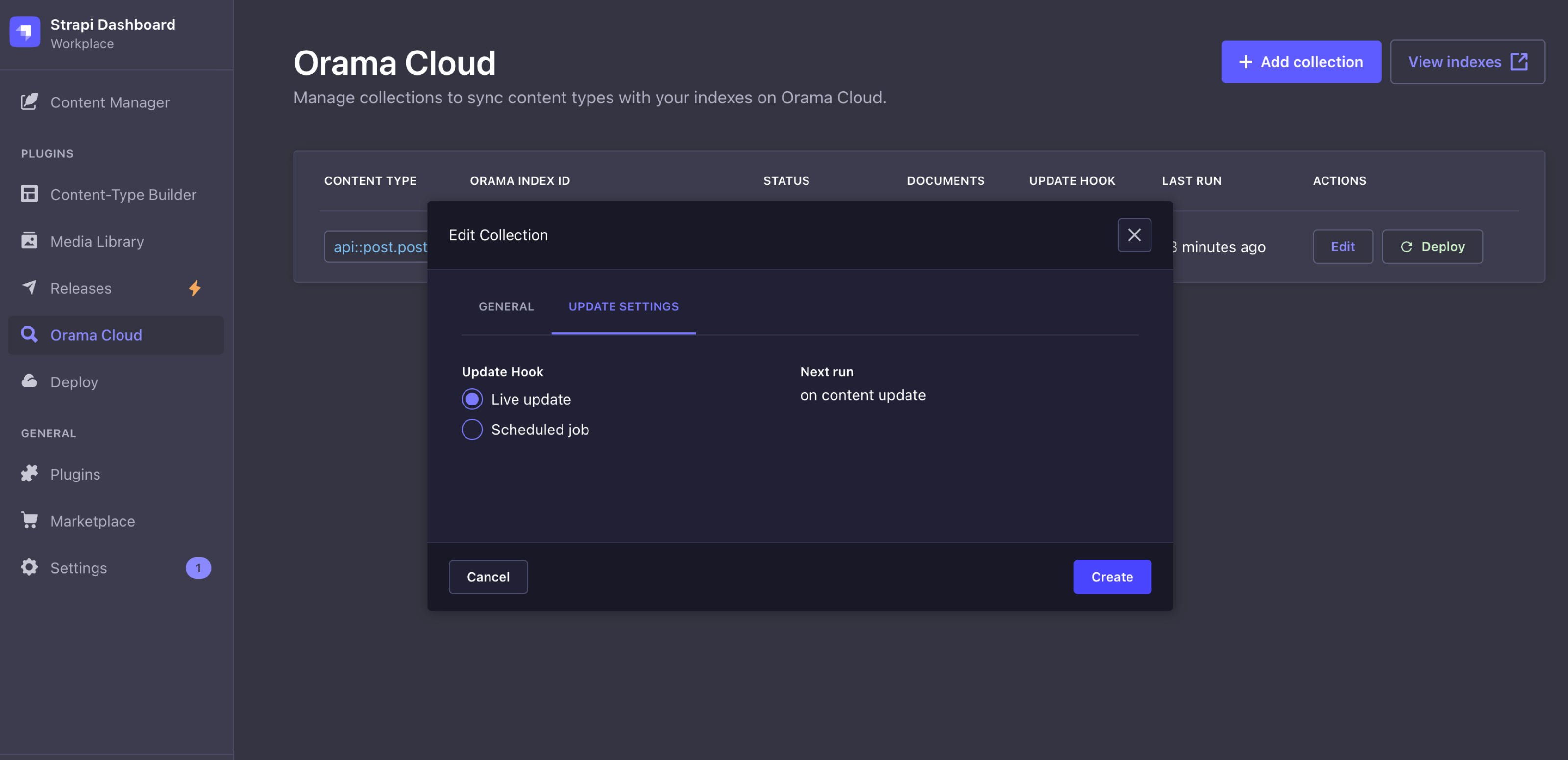The width and height of the screenshot is (1568, 760).
Task: Click the GENERAL section label in sidebar
Action: 48,433
